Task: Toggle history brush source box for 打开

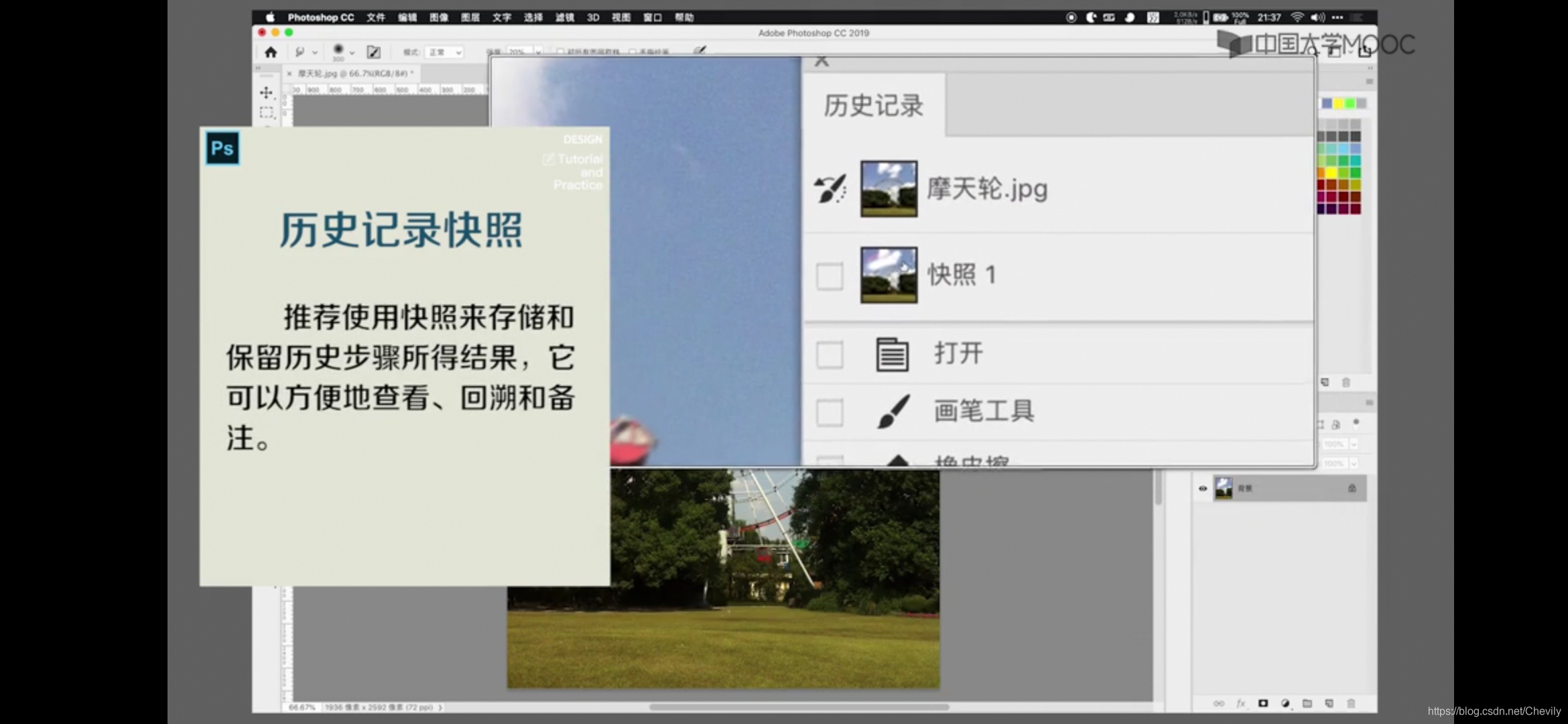Action: [830, 355]
